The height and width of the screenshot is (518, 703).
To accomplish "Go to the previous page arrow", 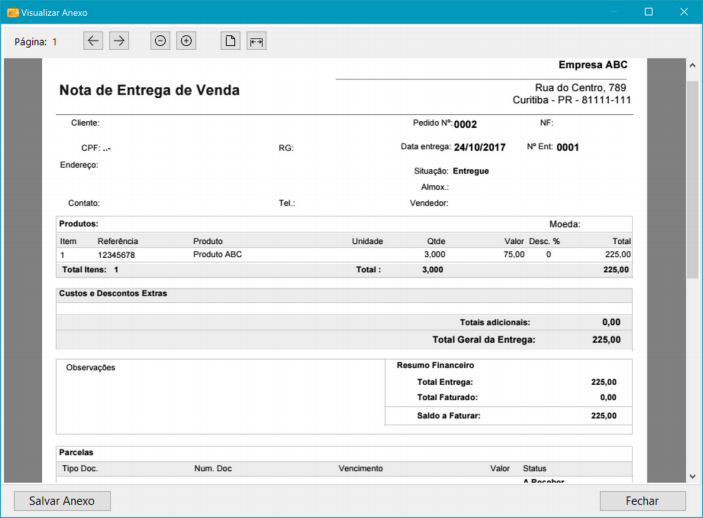I will click(x=93, y=41).
